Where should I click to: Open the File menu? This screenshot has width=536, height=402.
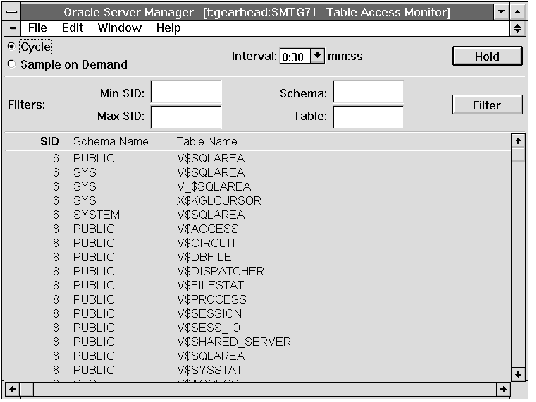pos(38,28)
